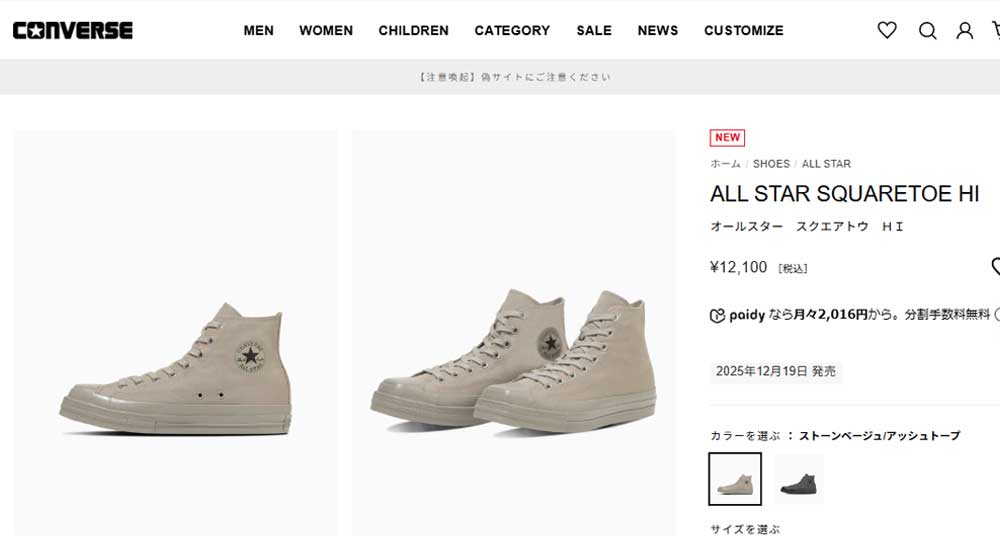Select the black shoe color swatch
1000x547 pixels.
798,479
